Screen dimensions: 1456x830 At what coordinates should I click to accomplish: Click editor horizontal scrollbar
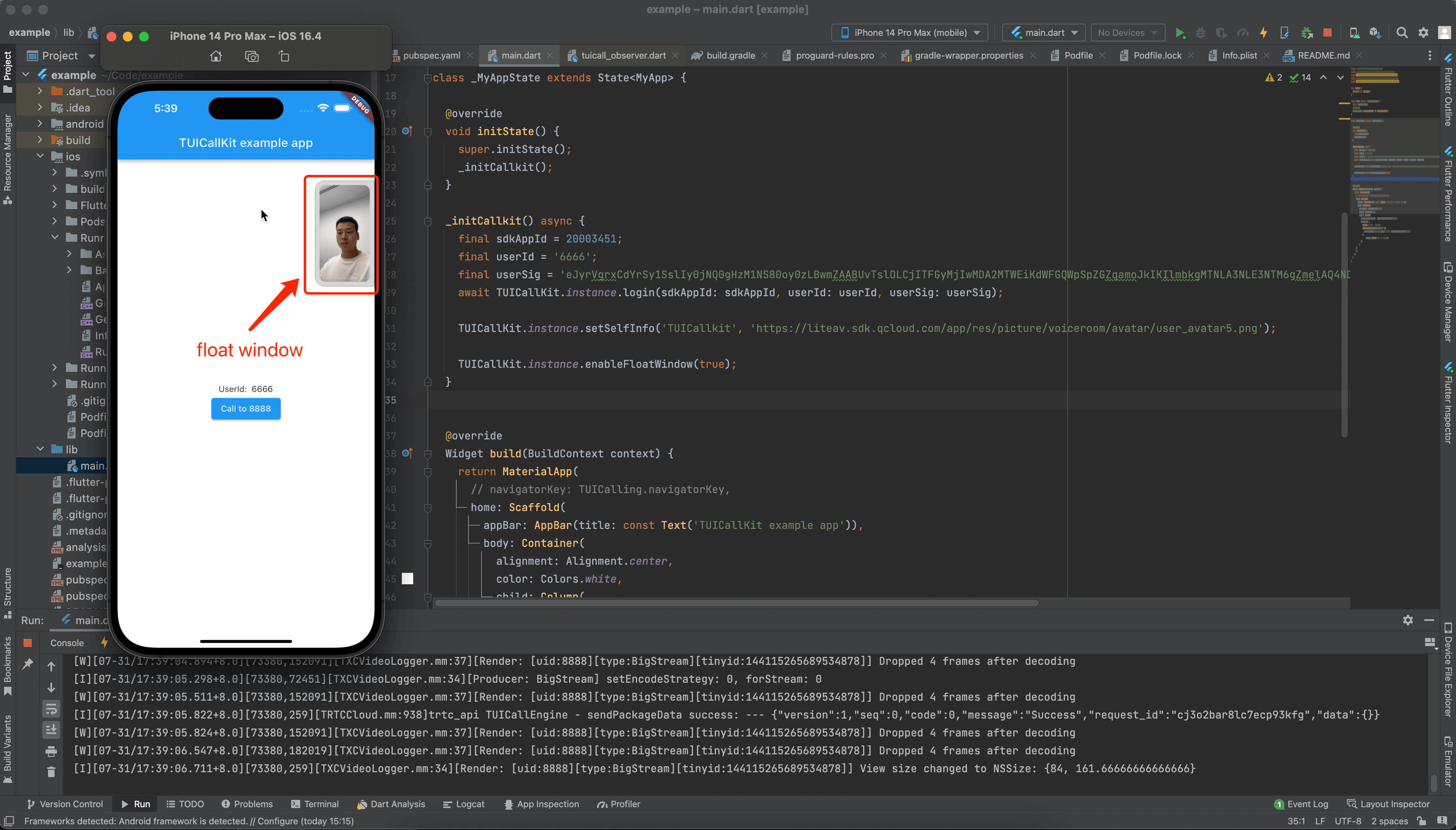tap(736, 603)
